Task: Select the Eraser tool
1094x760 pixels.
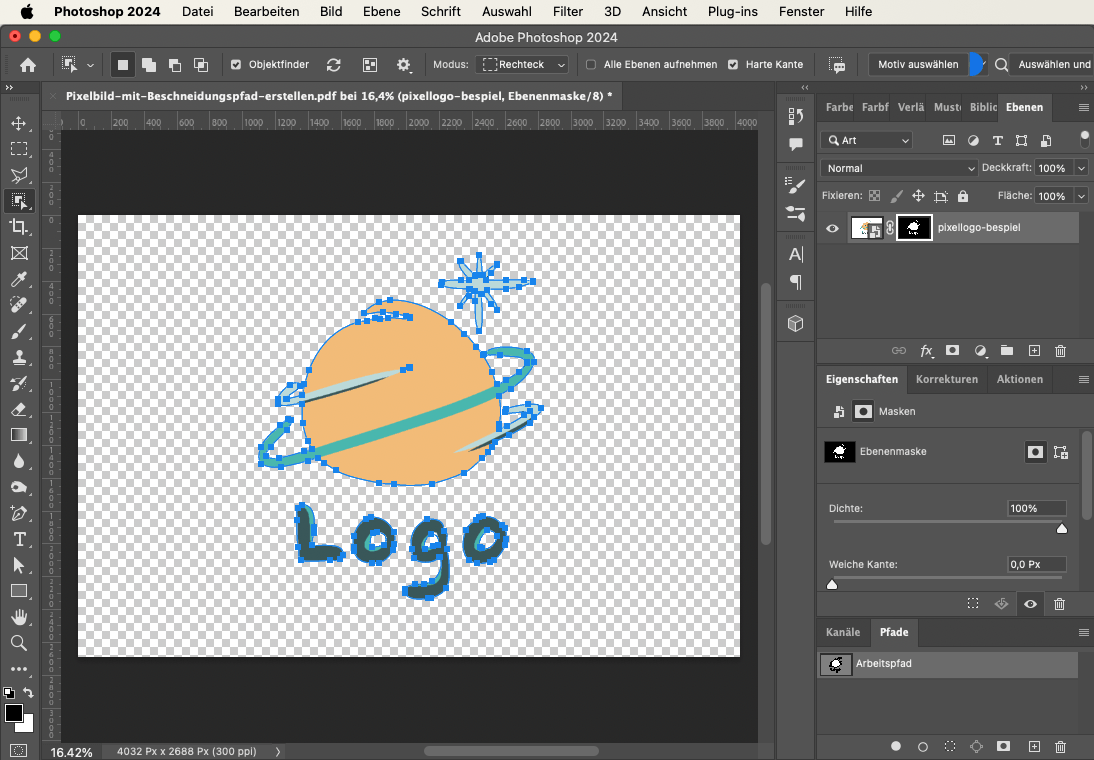Action: tap(18, 409)
